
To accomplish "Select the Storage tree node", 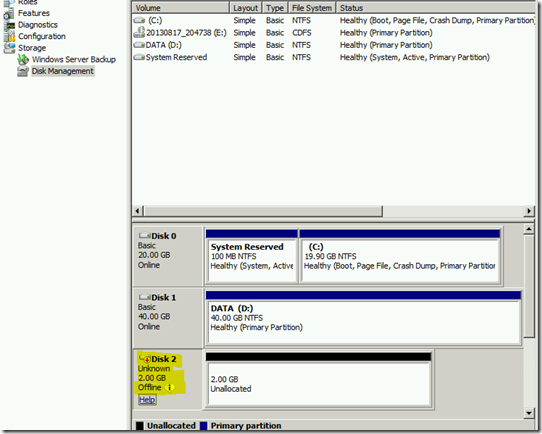I will click(x=32, y=48).
